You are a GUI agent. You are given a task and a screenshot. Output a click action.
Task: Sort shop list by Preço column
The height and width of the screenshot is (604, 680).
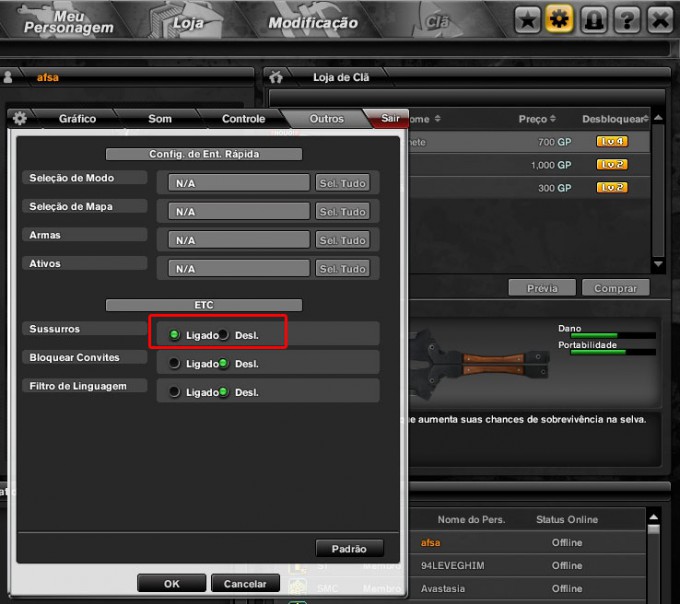click(537, 119)
